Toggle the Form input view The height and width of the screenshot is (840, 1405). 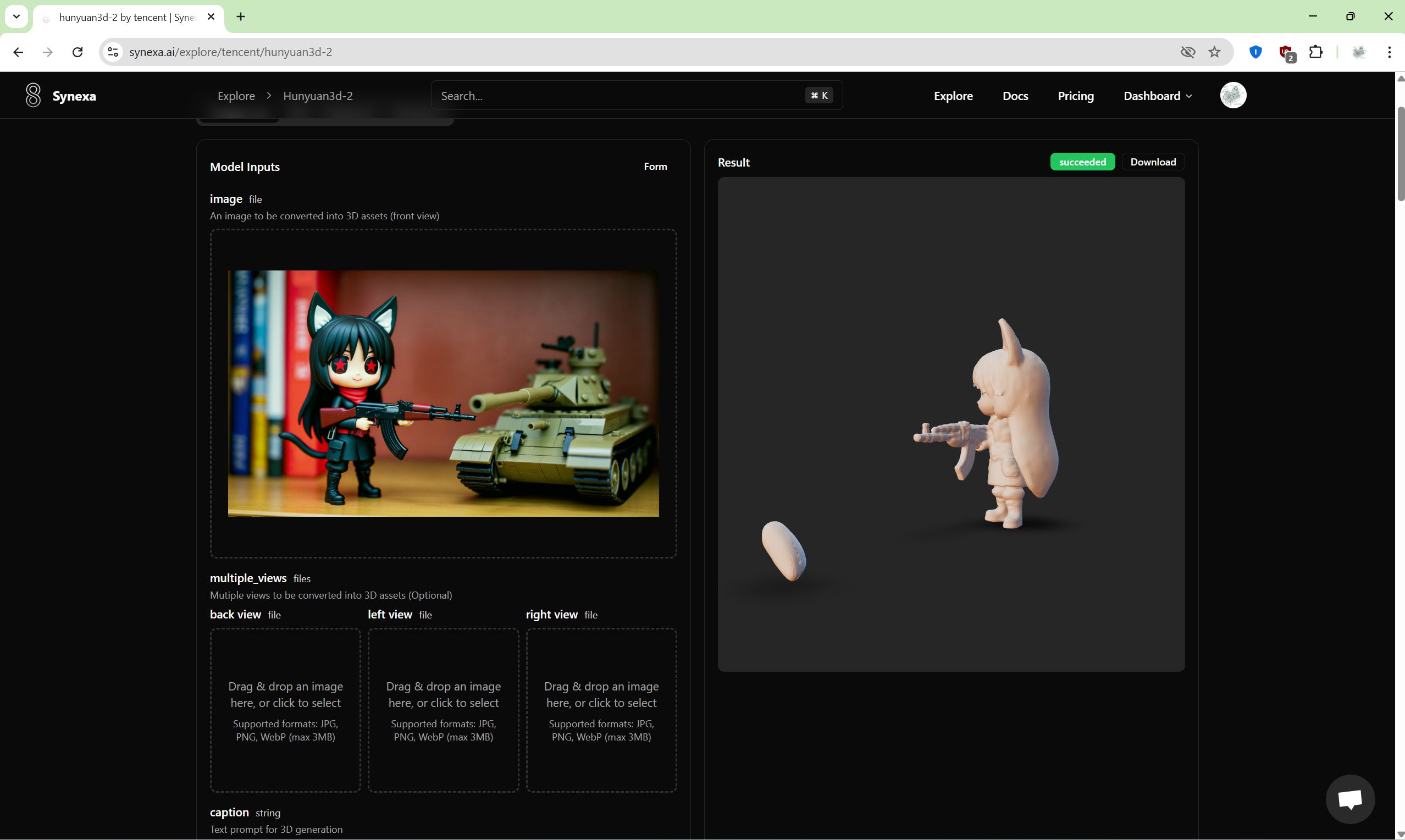(x=655, y=167)
